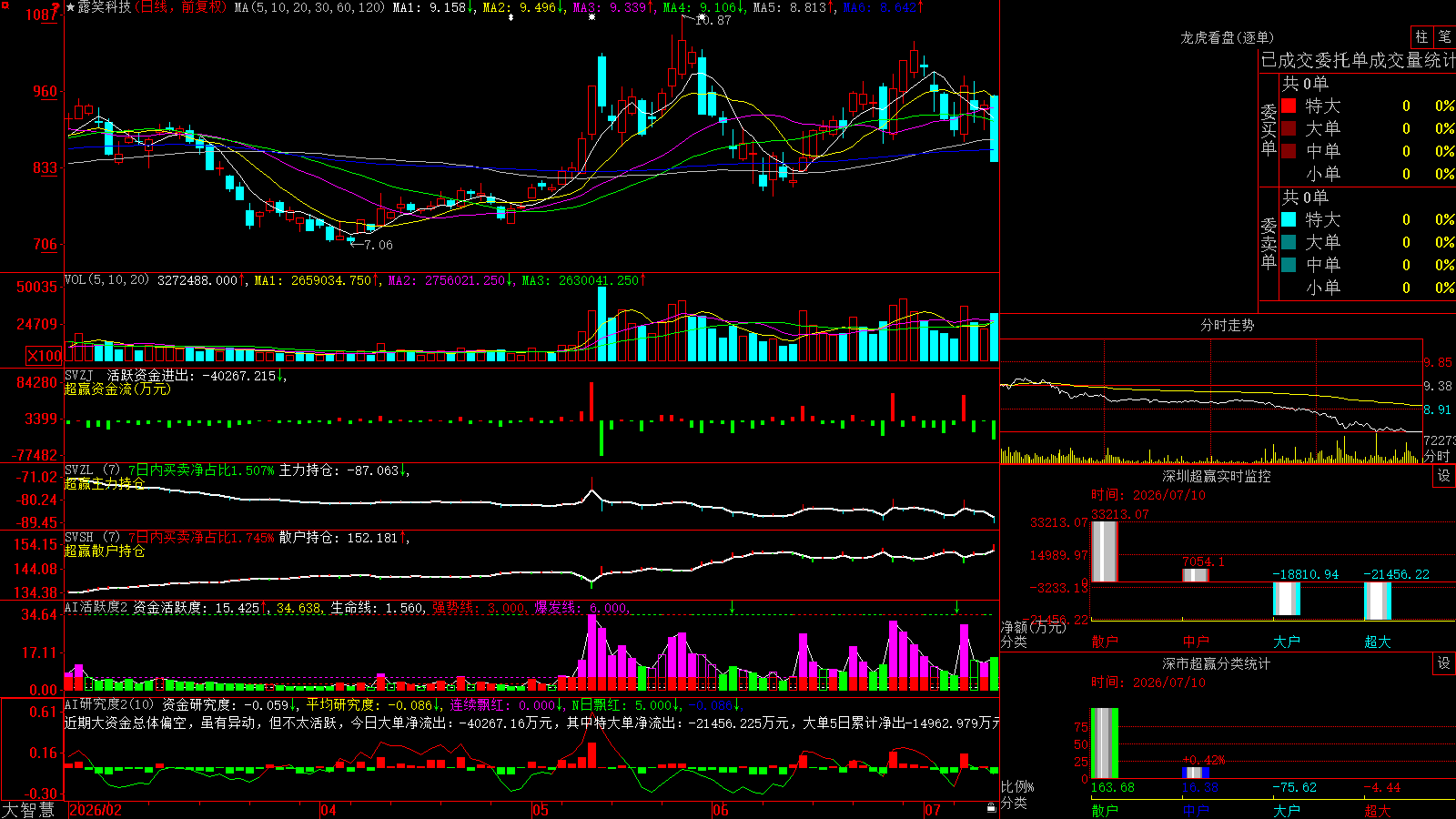The image size is (1456, 819).
Task: Click the -18810.94 大户 bar in 实时监控
Action: coord(1287,599)
